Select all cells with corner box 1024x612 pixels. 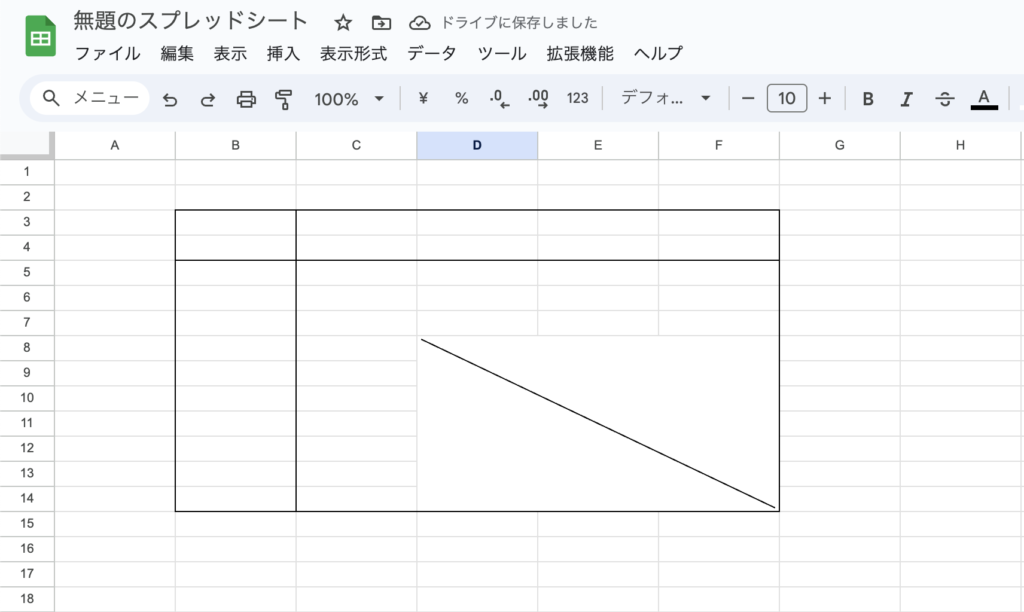27,145
